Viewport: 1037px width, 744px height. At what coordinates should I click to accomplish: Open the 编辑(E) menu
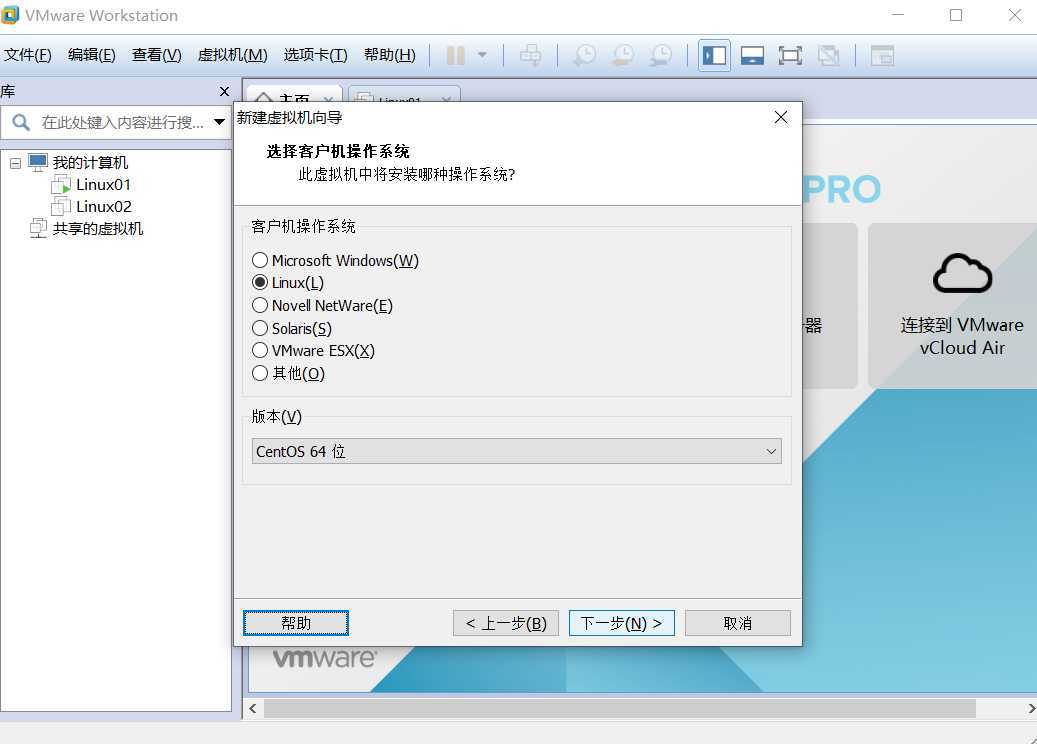(x=91, y=55)
